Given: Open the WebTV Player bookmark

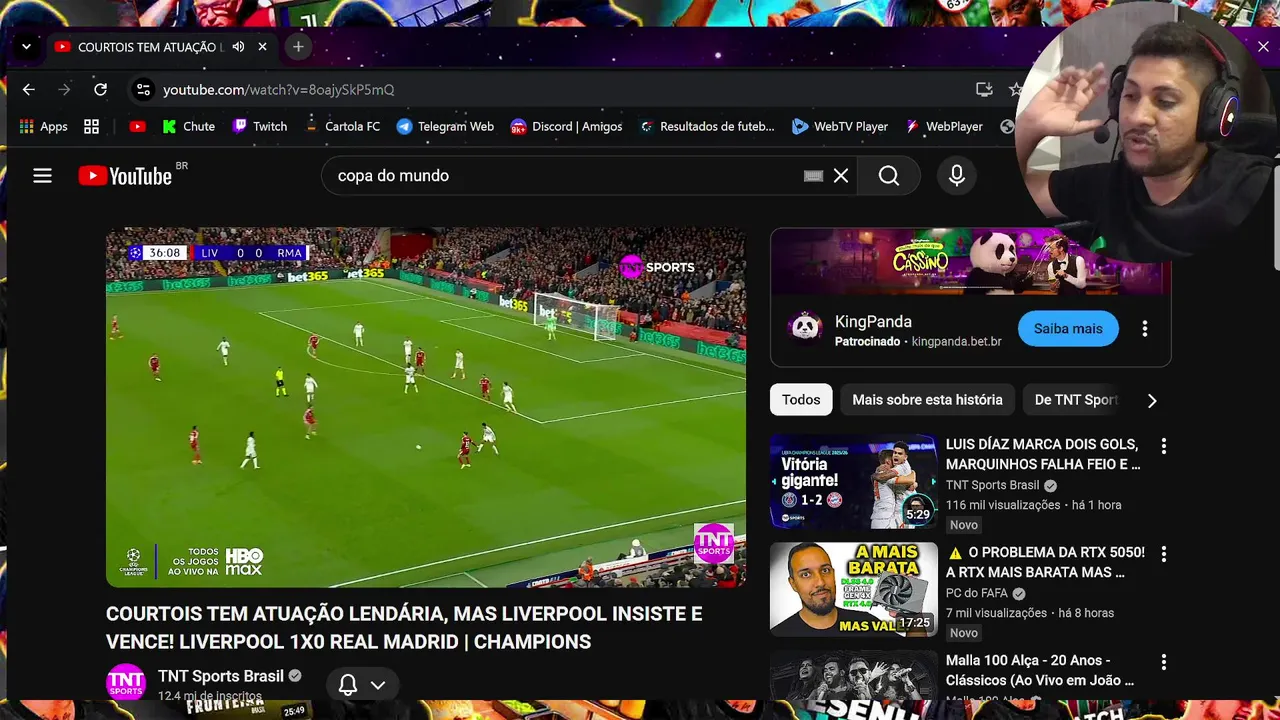Looking at the screenshot, I should pos(840,126).
